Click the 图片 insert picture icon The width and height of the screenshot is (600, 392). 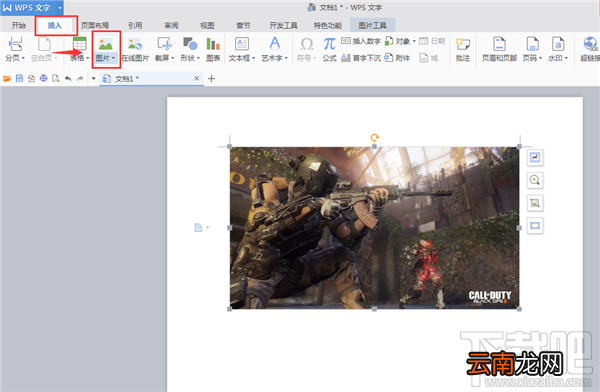106,44
